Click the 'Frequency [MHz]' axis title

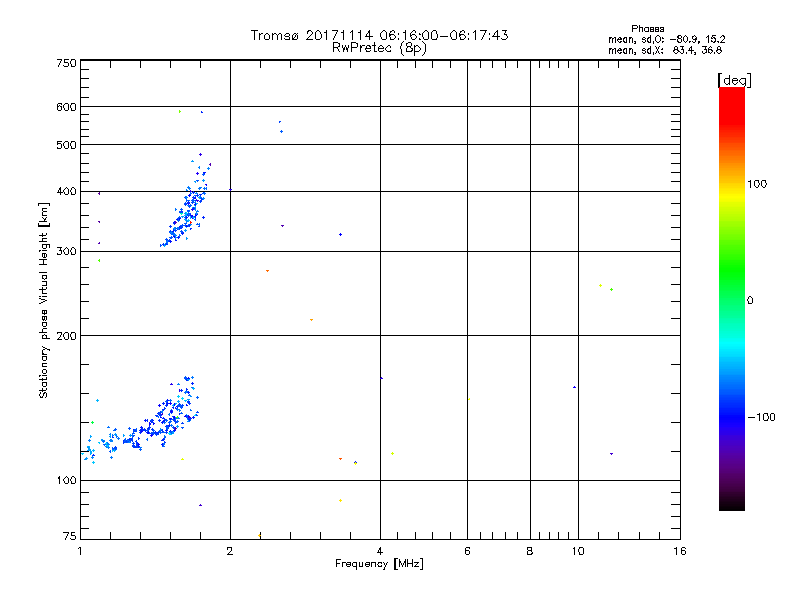pyautogui.click(x=379, y=564)
